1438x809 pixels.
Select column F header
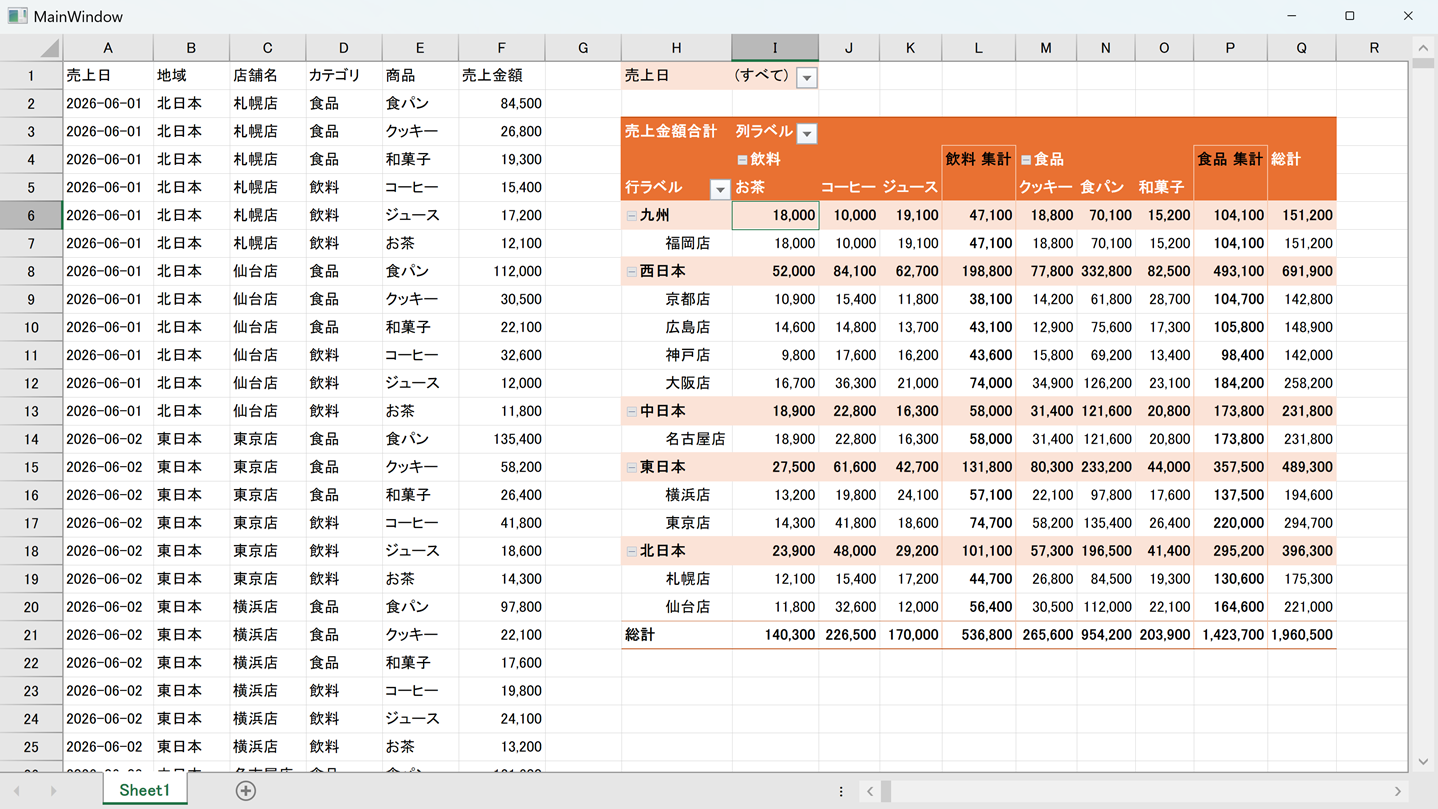click(x=501, y=48)
